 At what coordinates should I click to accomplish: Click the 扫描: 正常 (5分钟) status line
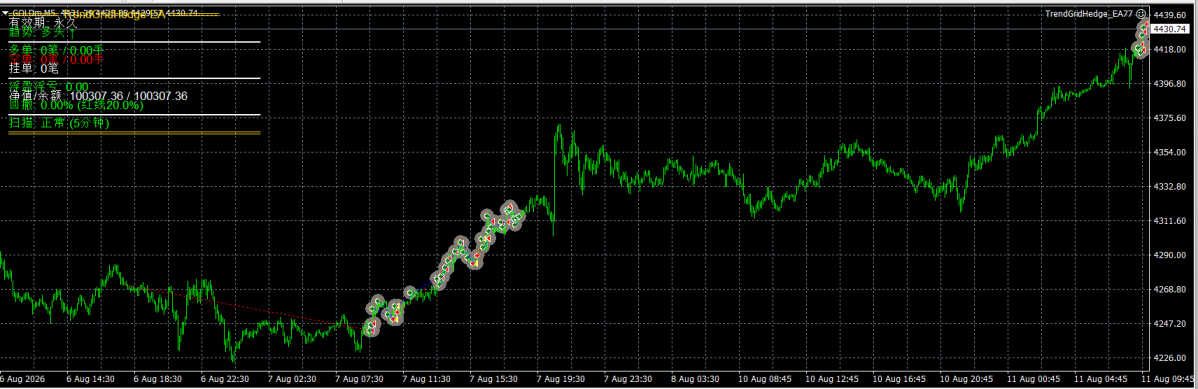[x=60, y=123]
